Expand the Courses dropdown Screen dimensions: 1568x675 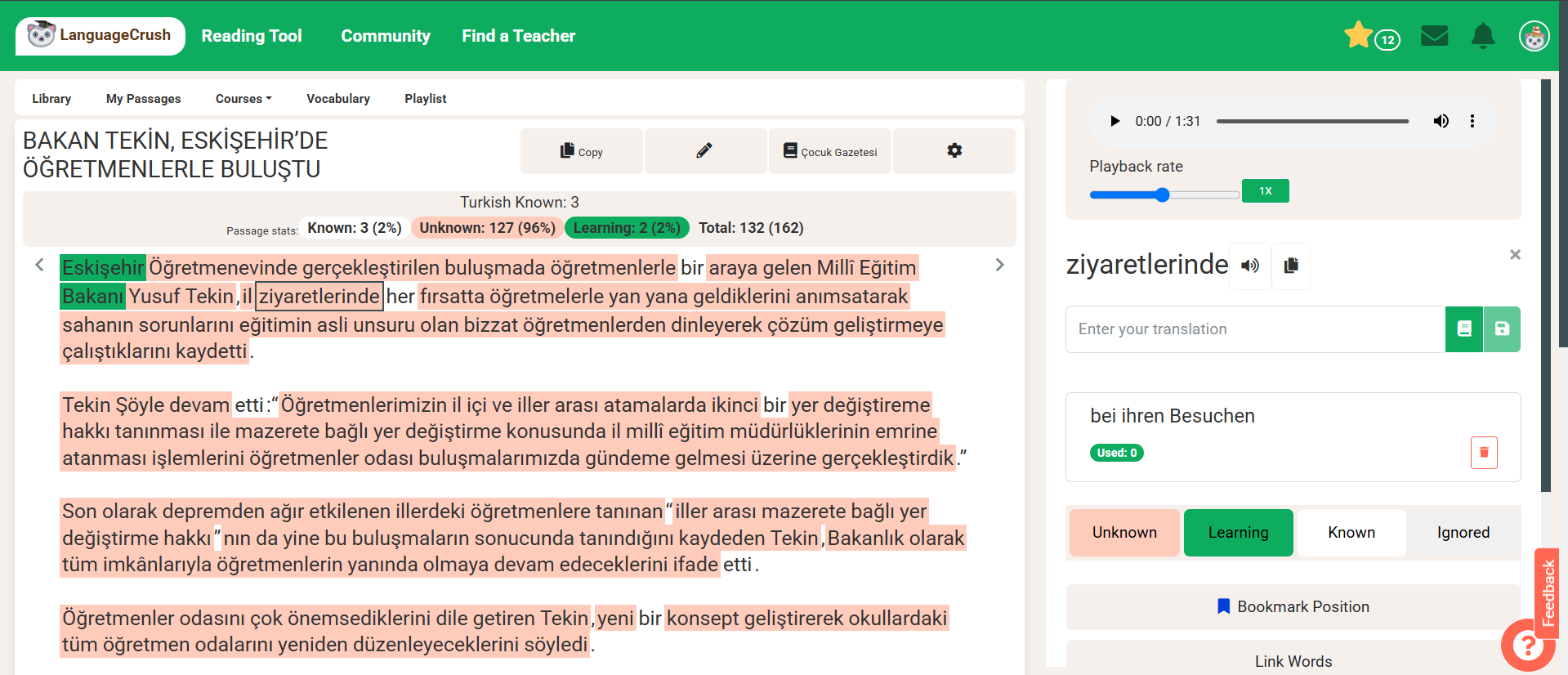pyautogui.click(x=243, y=99)
